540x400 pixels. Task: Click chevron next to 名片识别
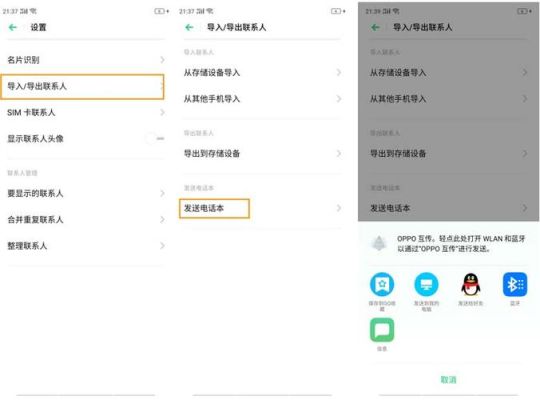(x=162, y=60)
